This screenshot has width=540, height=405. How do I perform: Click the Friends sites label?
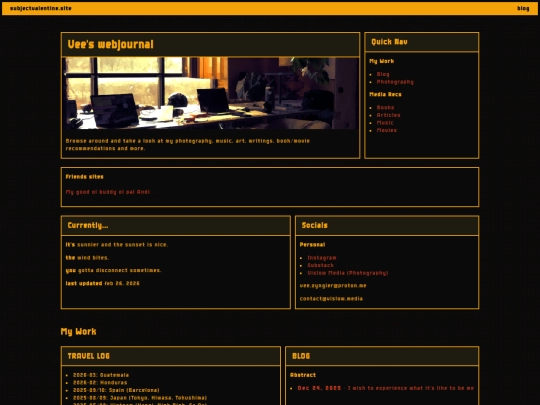[x=84, y=177]
